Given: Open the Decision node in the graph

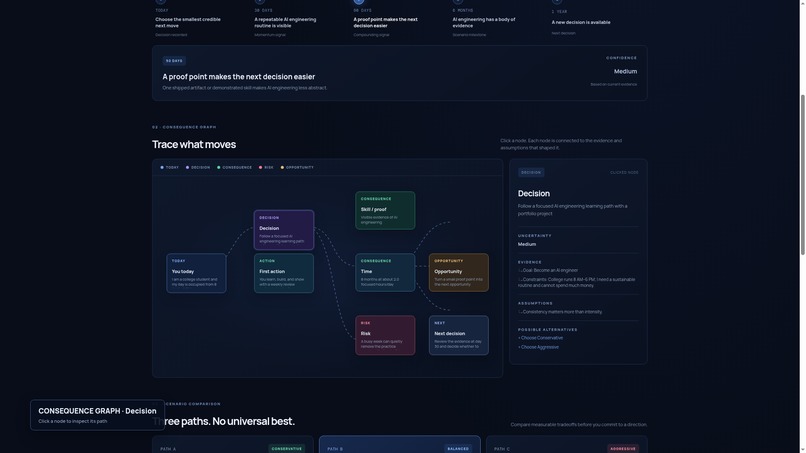Looking at the screenshot, I should click(x=284, y=230).
